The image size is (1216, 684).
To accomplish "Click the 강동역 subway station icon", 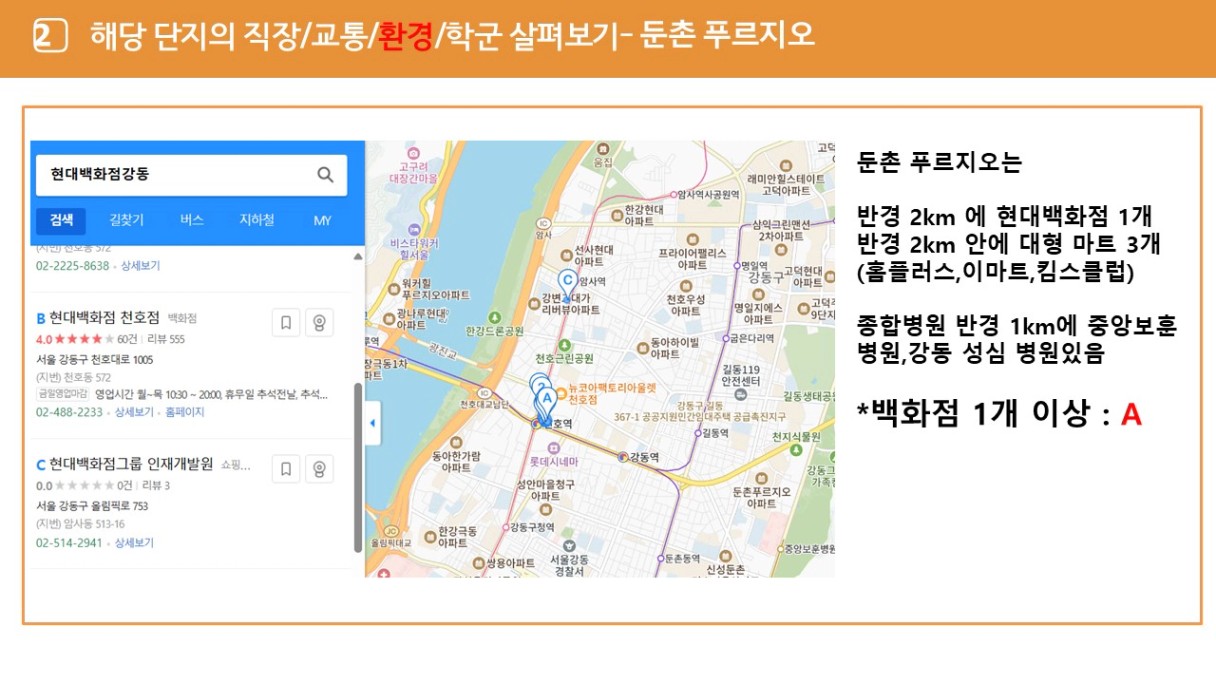I will click(623, 457).
